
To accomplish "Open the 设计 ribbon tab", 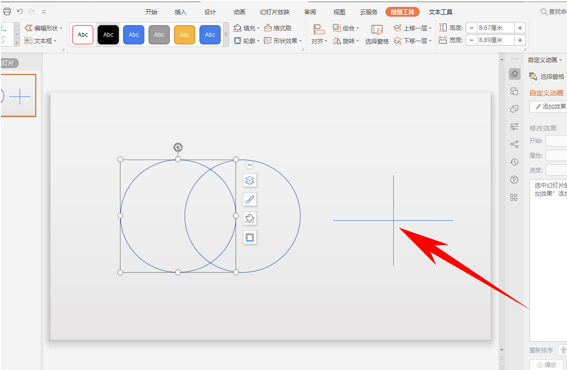I will coord(210,12).
